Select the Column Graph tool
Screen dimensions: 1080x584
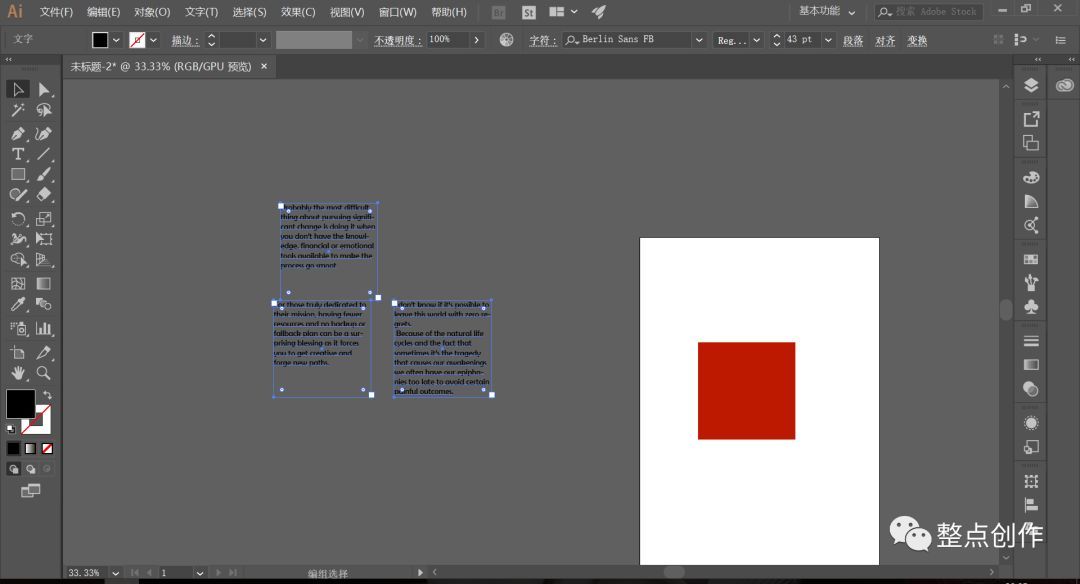click(43, 328)
